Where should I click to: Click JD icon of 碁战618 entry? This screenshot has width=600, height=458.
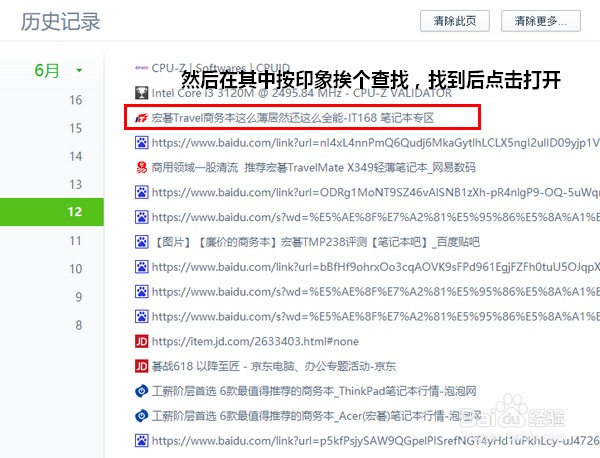click(141, 366)
